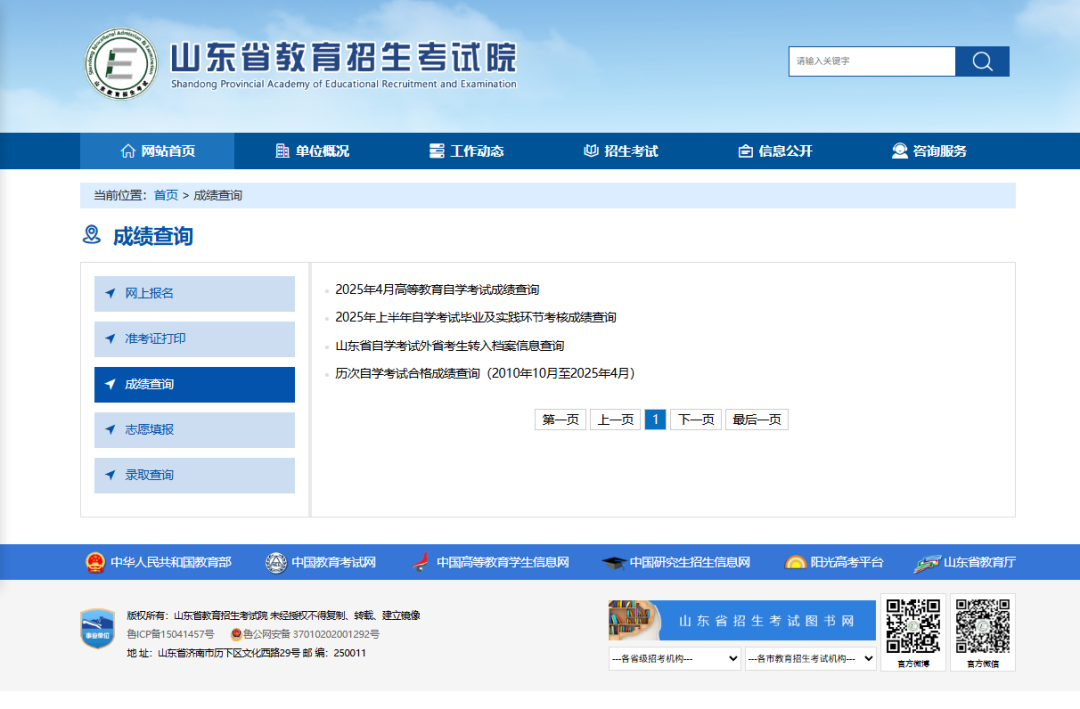Click the 首页 breadcrumb link
1080x709 pixels.
(x=166, y=195)
